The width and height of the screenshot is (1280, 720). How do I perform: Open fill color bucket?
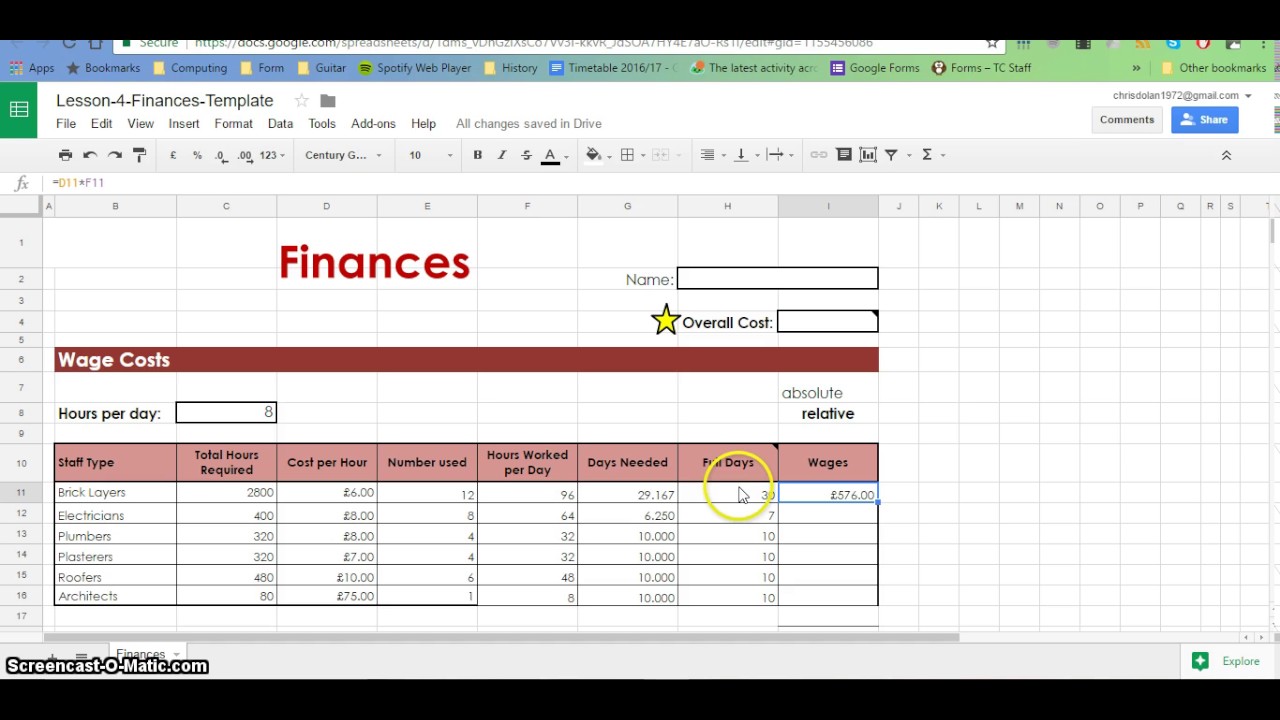pos(593,155)
